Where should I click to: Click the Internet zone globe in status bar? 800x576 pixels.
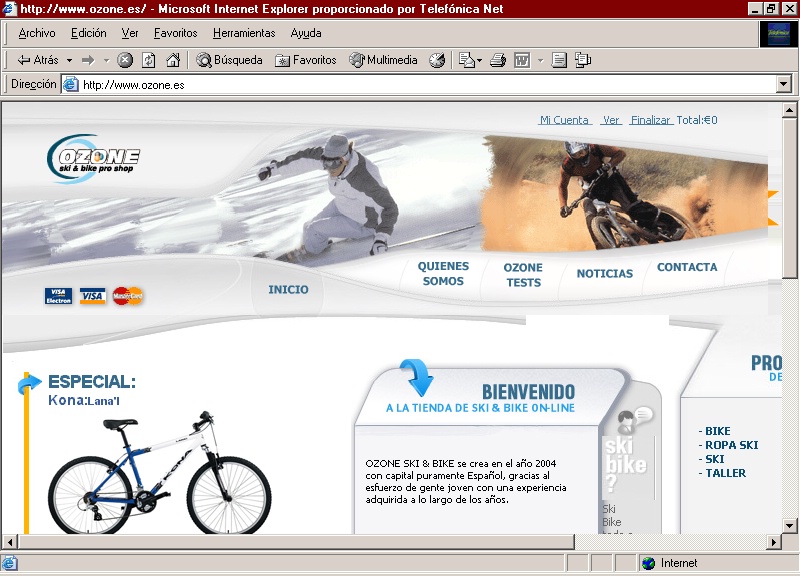[648, 563]
